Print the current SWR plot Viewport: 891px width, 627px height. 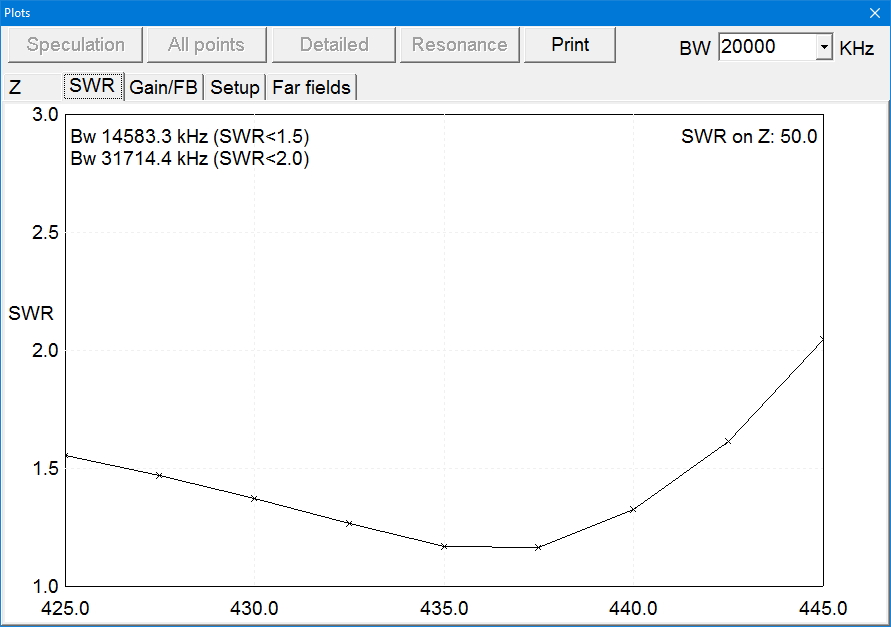coord(570,45)
